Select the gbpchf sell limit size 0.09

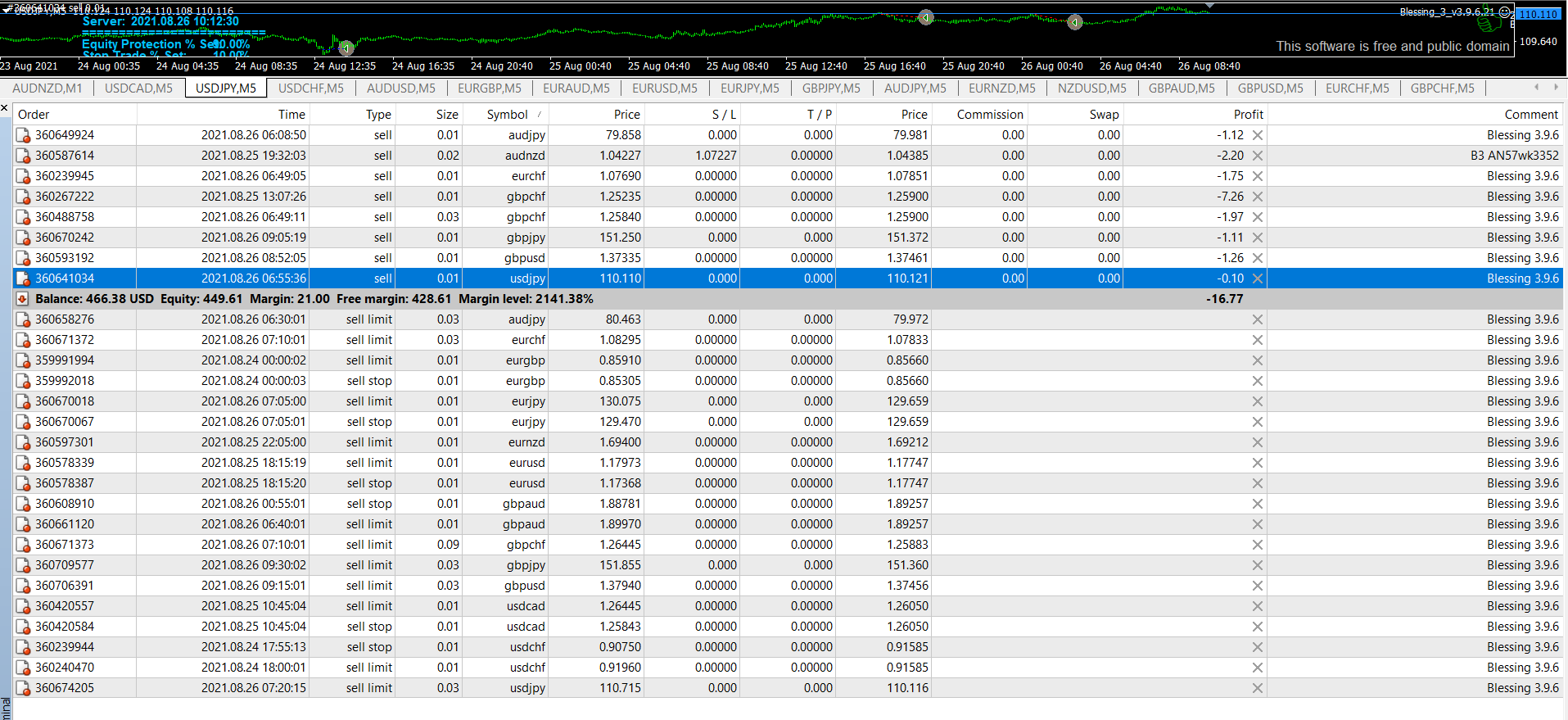(x=448, y=545)
